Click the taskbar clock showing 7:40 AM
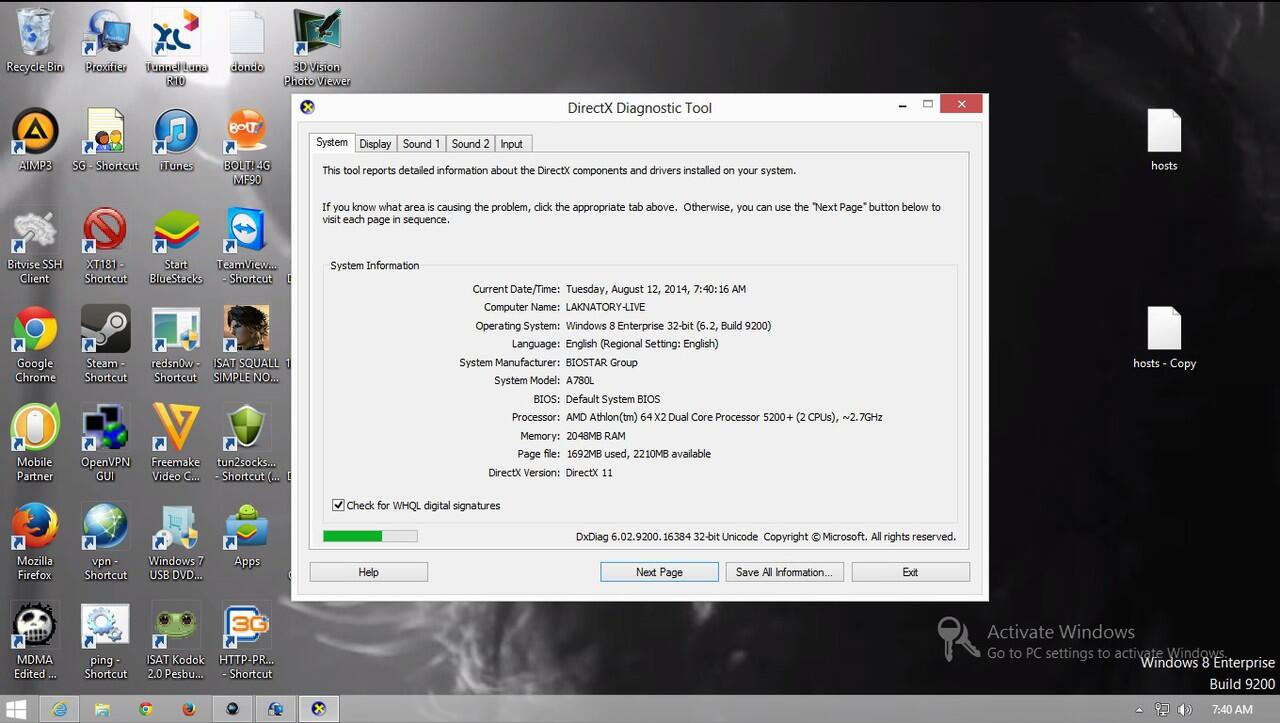Screen dimensions: 1280x723 pos(1231,709)
